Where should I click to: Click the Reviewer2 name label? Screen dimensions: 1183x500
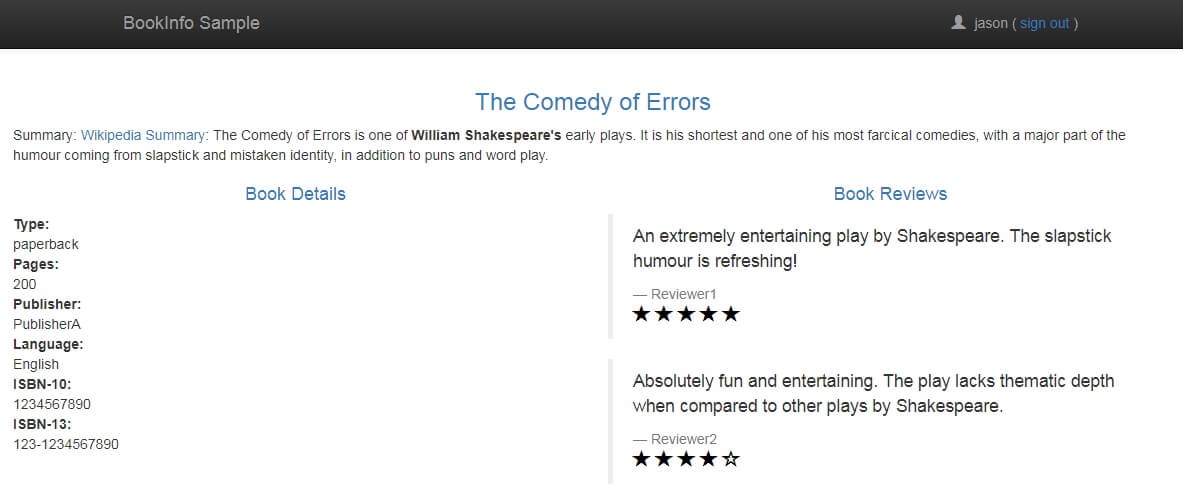click(684, 439)
